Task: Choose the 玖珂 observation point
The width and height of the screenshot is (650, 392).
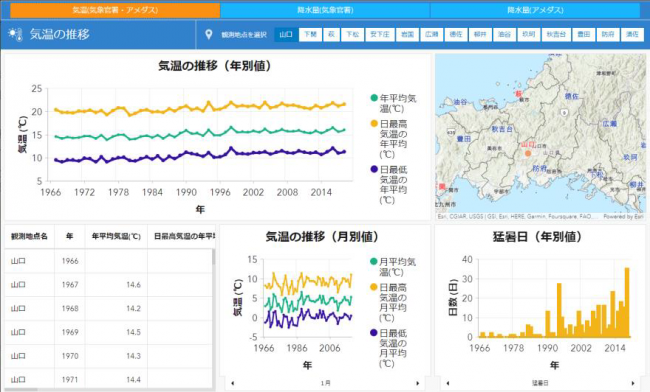Action: click(x=528, y=34)
